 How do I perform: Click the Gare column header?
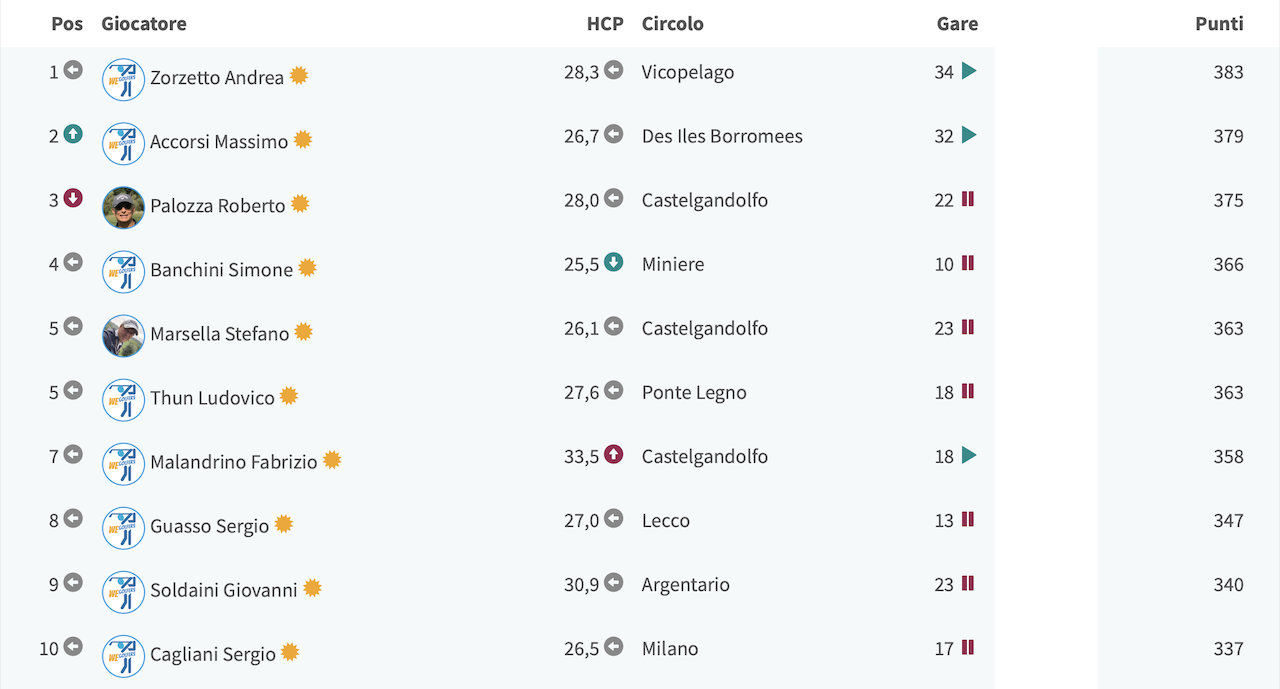pos(957,24)
